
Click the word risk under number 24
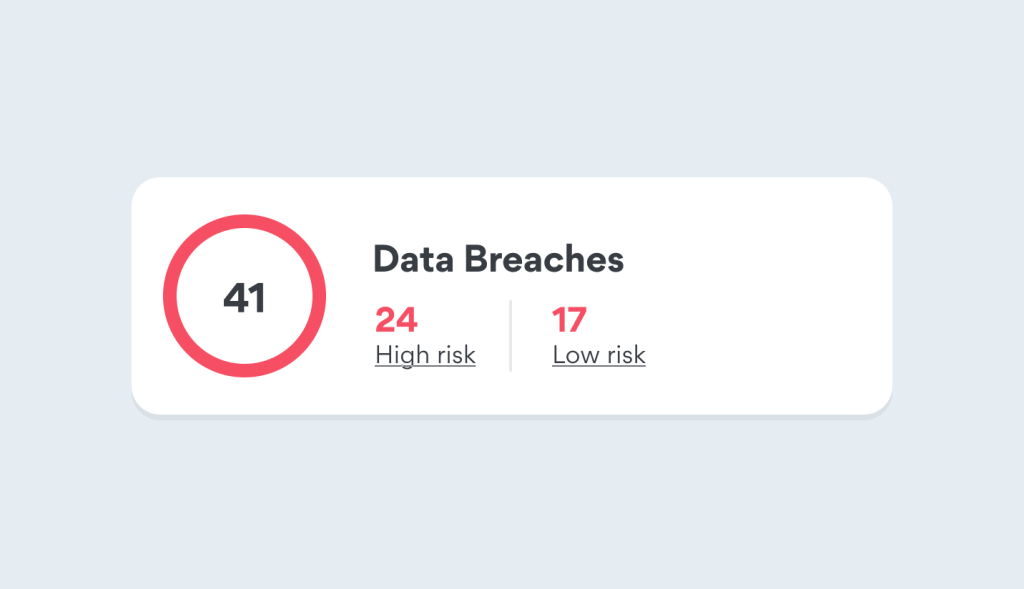(x=456, y=355)
